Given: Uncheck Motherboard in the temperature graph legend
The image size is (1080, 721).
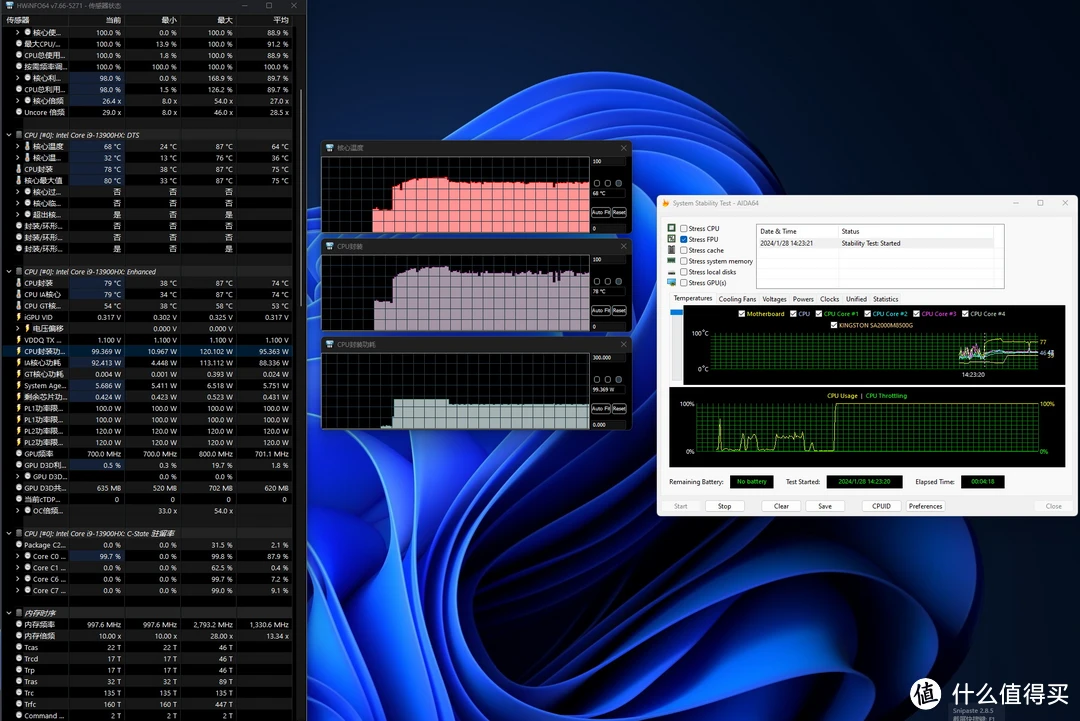Looking at the screenshot, I should click(x=741, y=313).
